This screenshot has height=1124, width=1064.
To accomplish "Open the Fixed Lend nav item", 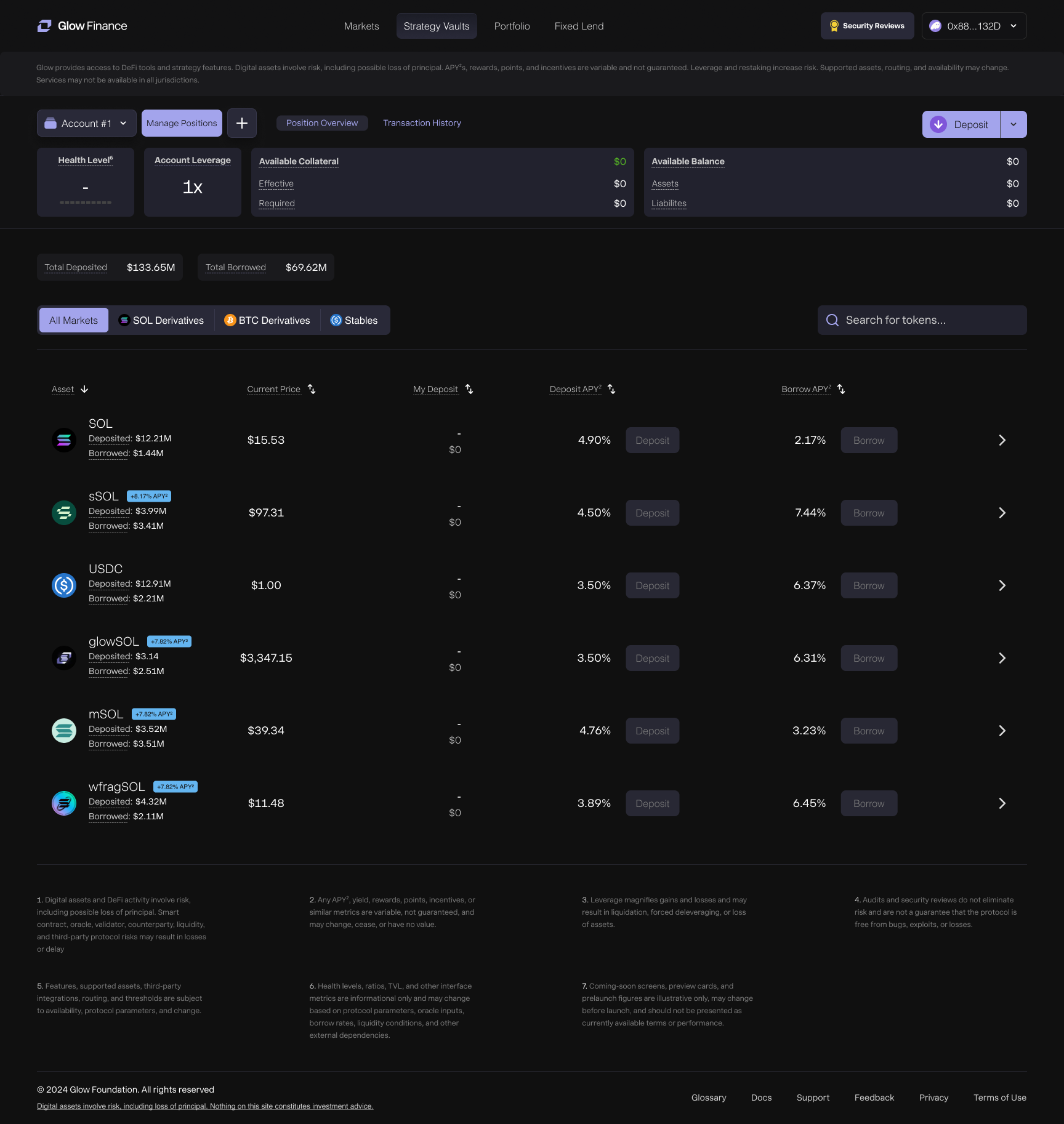I will (x=579, y=26).
